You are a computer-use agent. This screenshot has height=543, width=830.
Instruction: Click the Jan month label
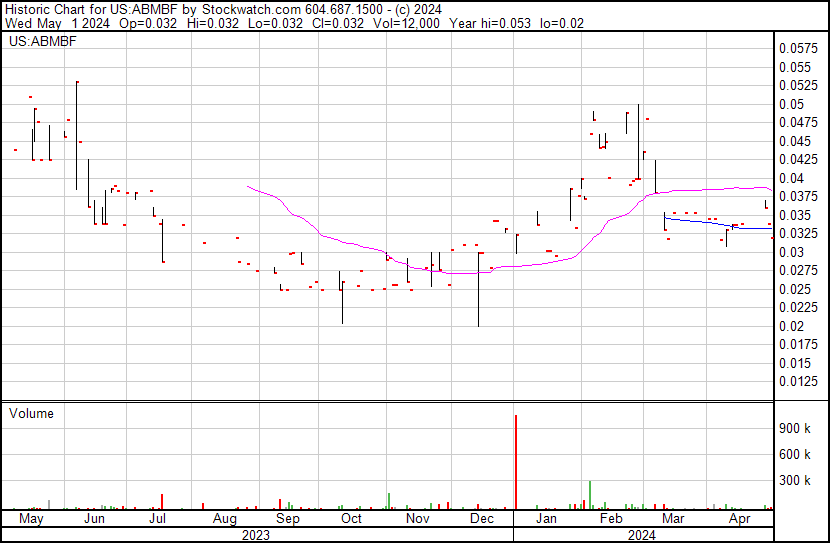click(546, 519)
